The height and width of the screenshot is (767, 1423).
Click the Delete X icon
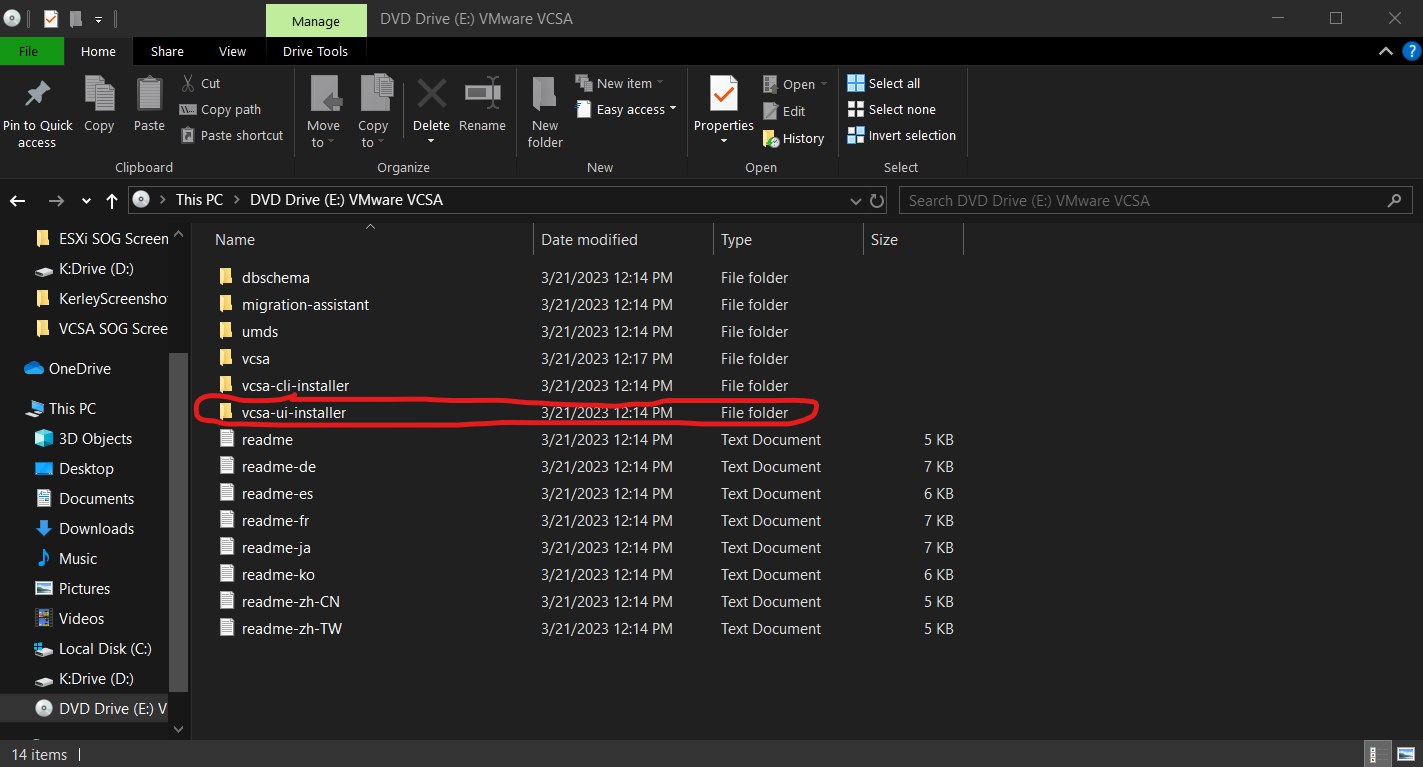[432, 94]
